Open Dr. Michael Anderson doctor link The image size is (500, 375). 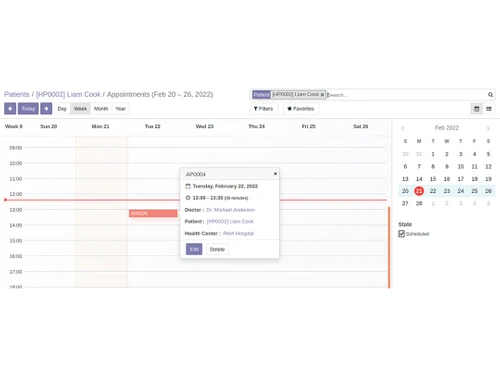coord(231,210)
